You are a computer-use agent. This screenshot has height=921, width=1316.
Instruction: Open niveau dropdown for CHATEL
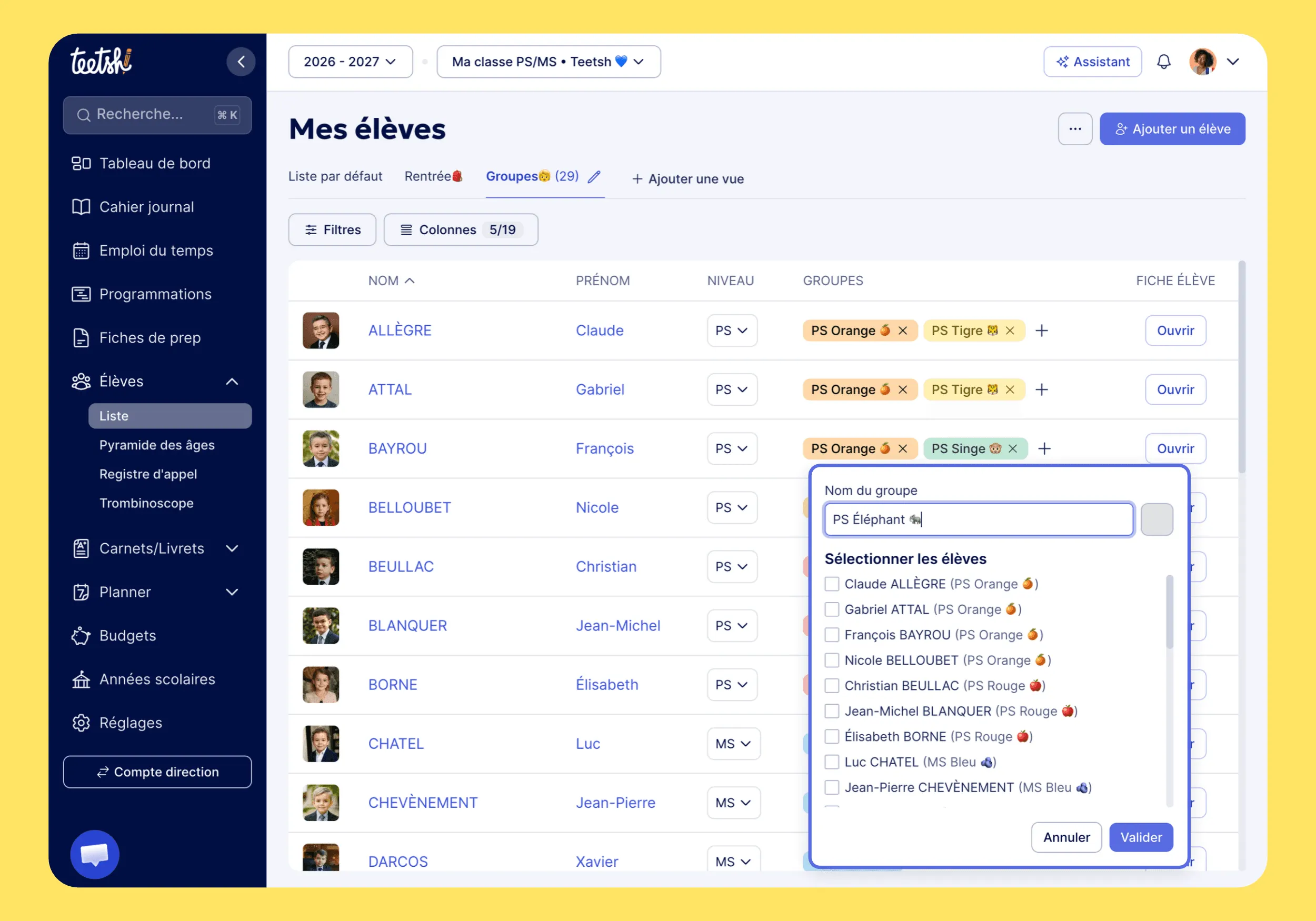[734, 744]
